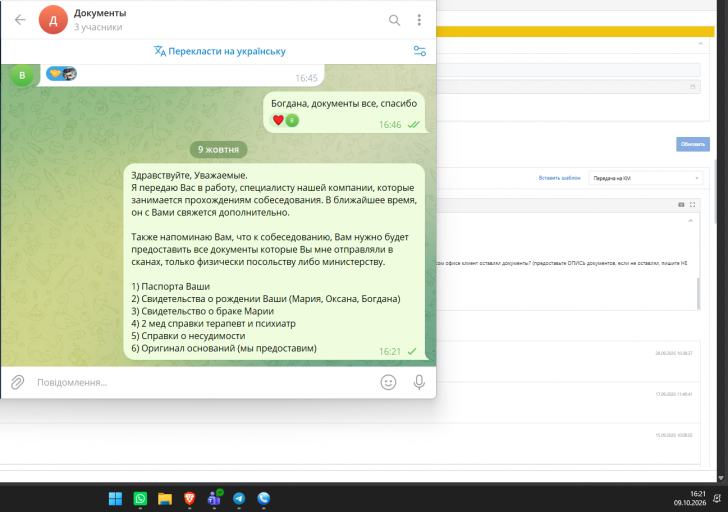Open the notification bell in system tray
The width and height of the screenshot is (728, 512).
pos(717,499)
